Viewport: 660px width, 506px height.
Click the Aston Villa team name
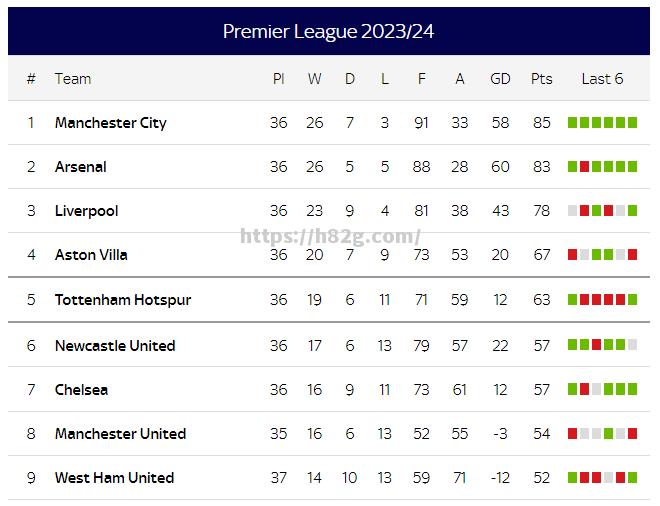(x=91, y=255)
